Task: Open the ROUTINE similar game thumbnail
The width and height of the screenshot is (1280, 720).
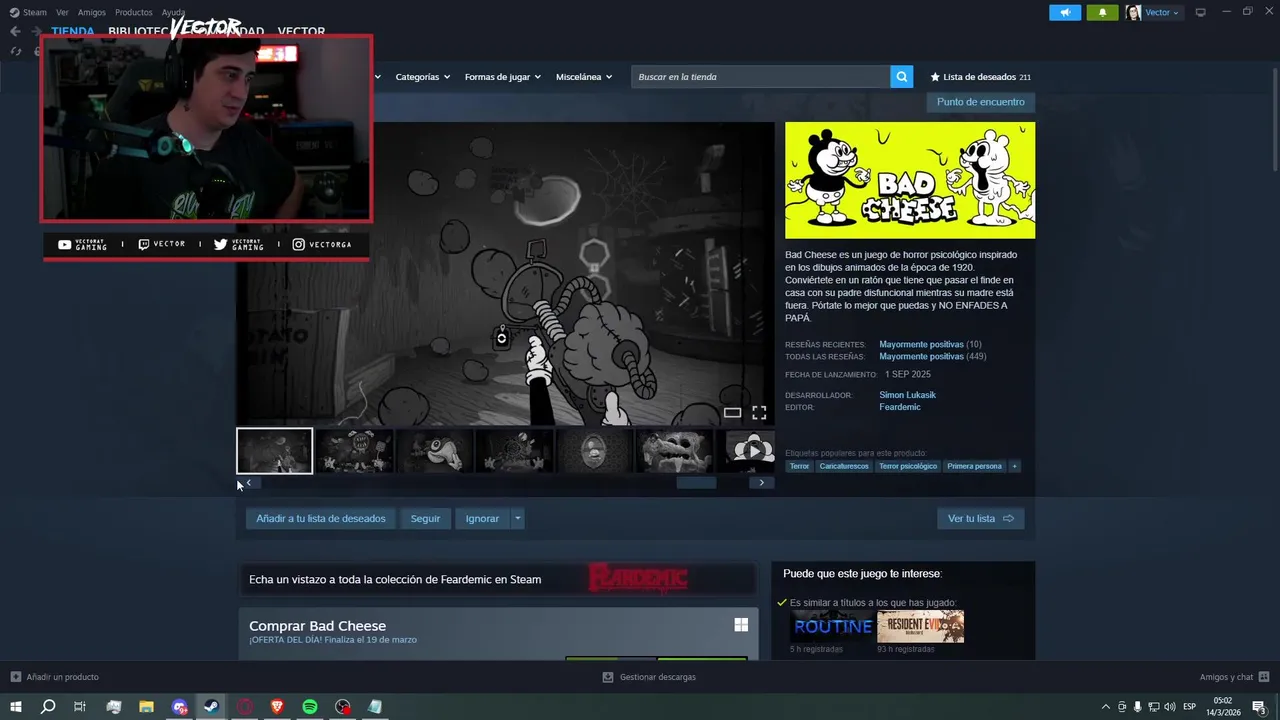Action: coord(833,626)
